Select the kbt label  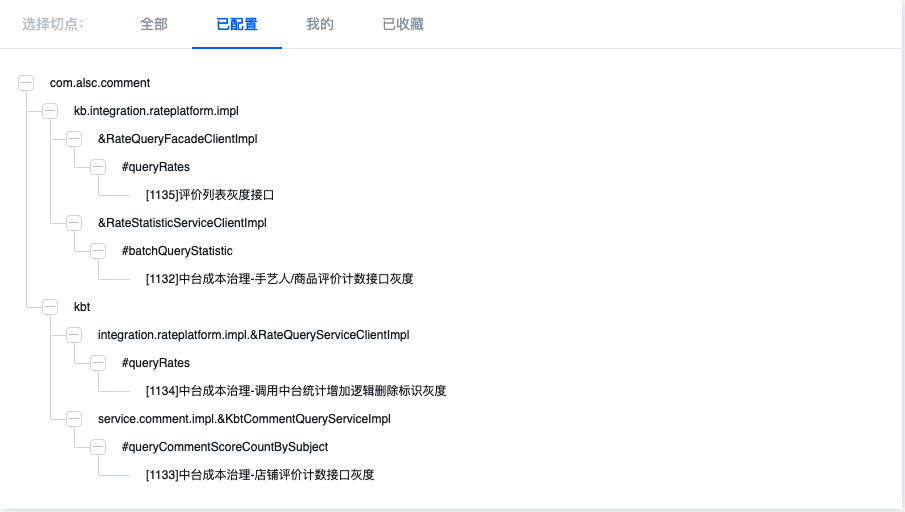(x=82, y=307)
